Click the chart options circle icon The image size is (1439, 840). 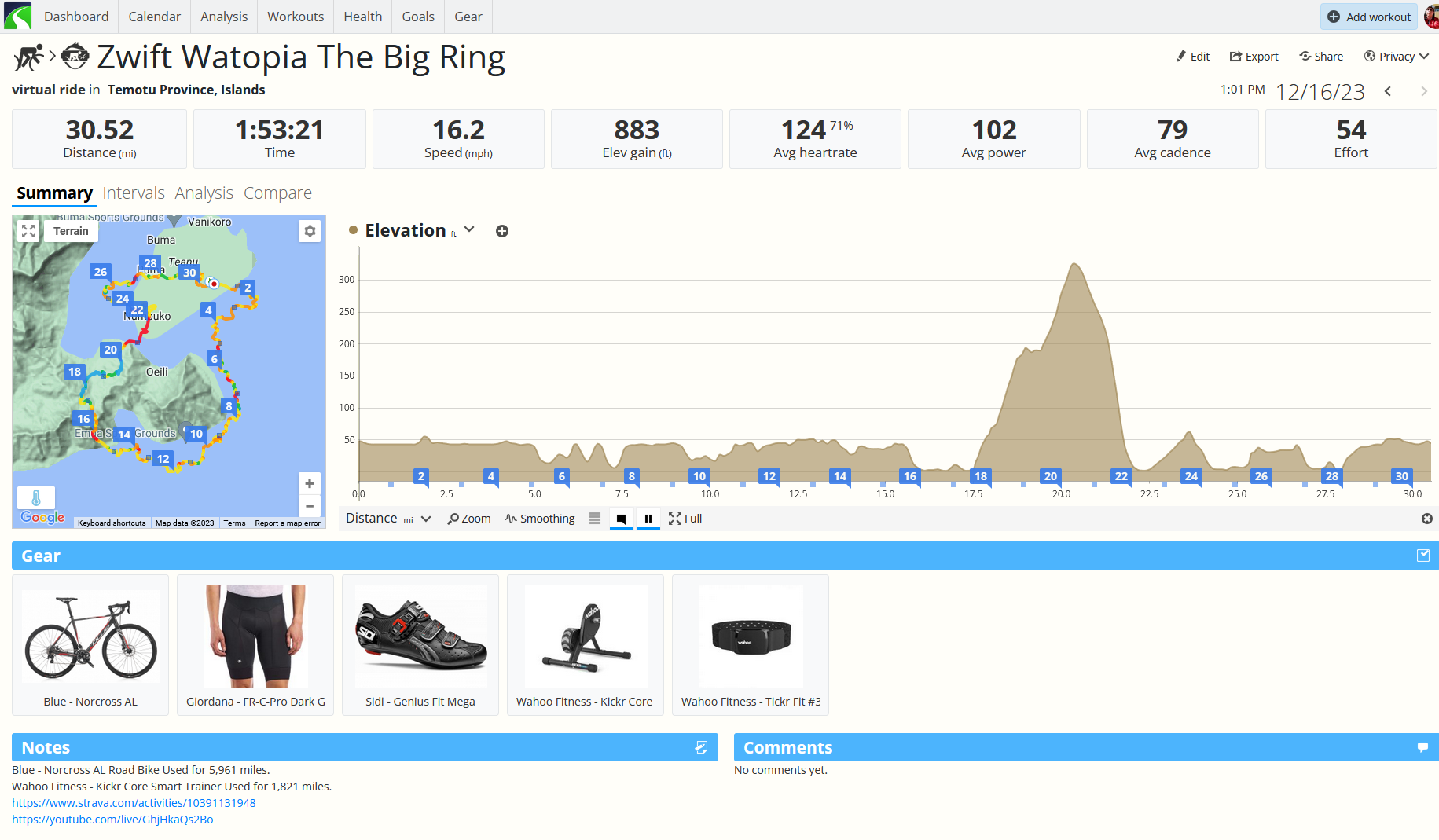coord(1427,519)
